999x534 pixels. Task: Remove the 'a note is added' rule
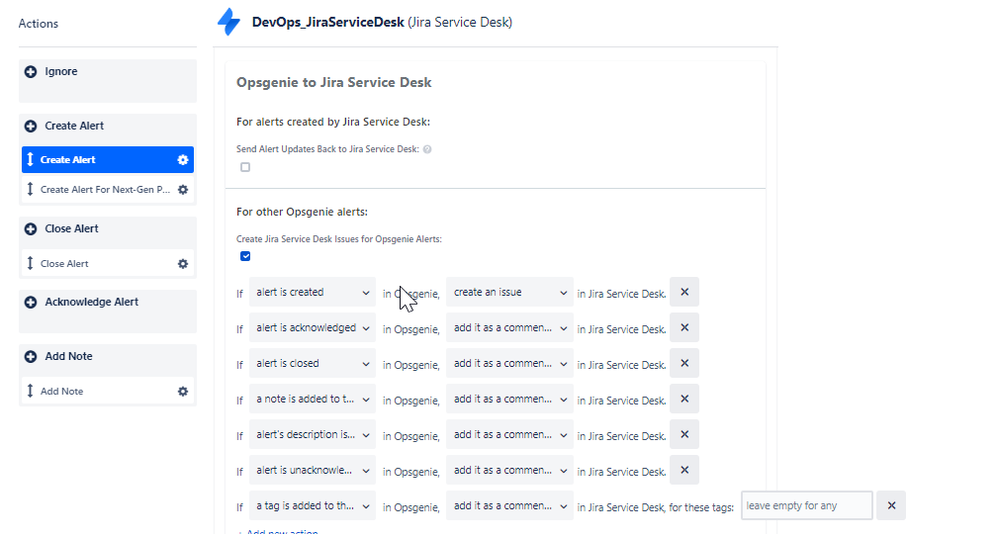pyautogui.click(x=684, y=399)
